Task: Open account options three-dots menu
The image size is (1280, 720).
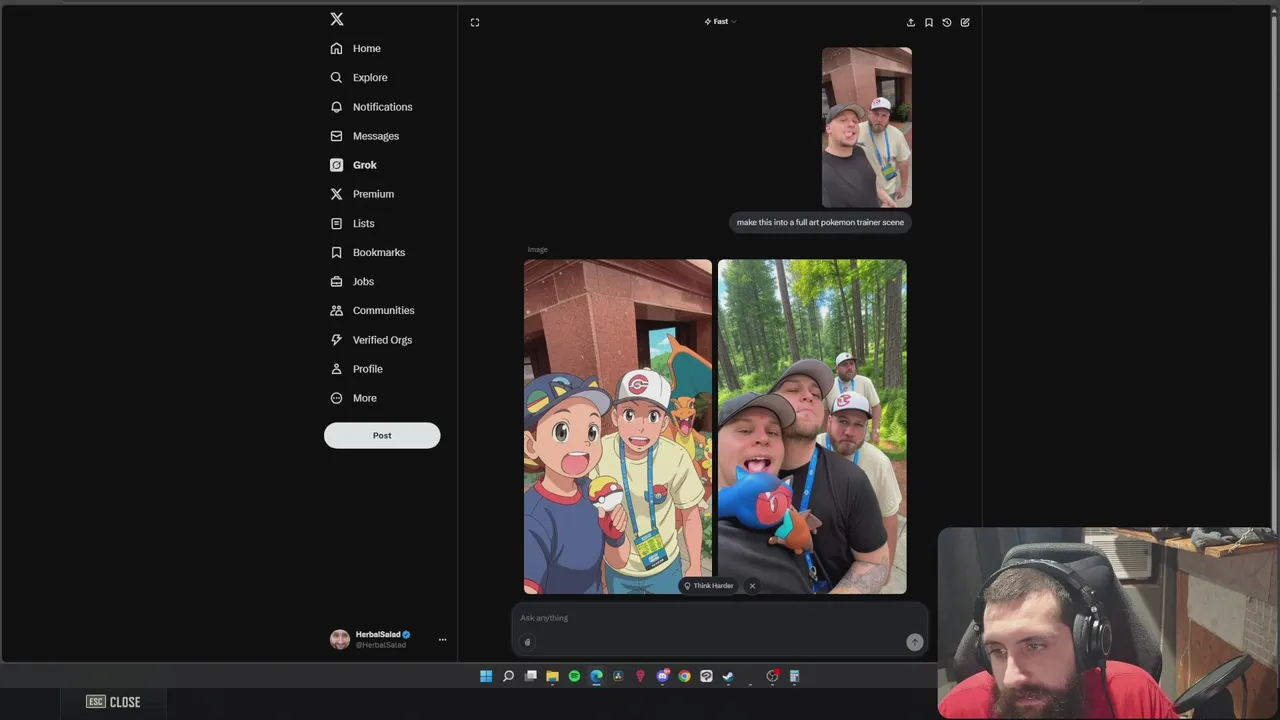Action: point(442,640)
